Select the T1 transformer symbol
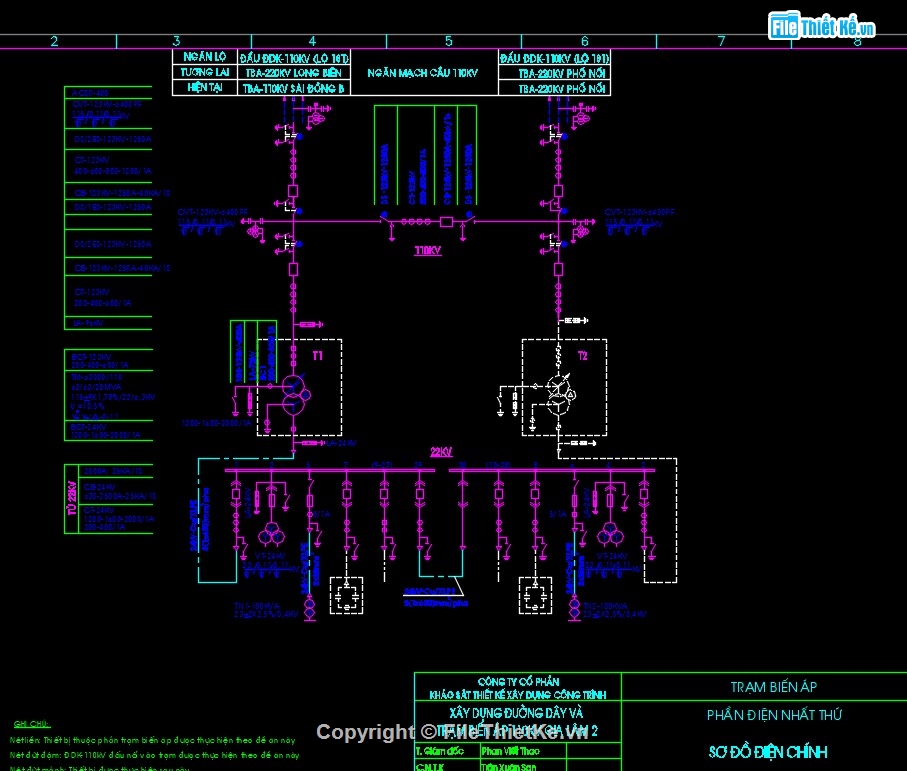This screenshot has width=907, height=771. [292, 394]
